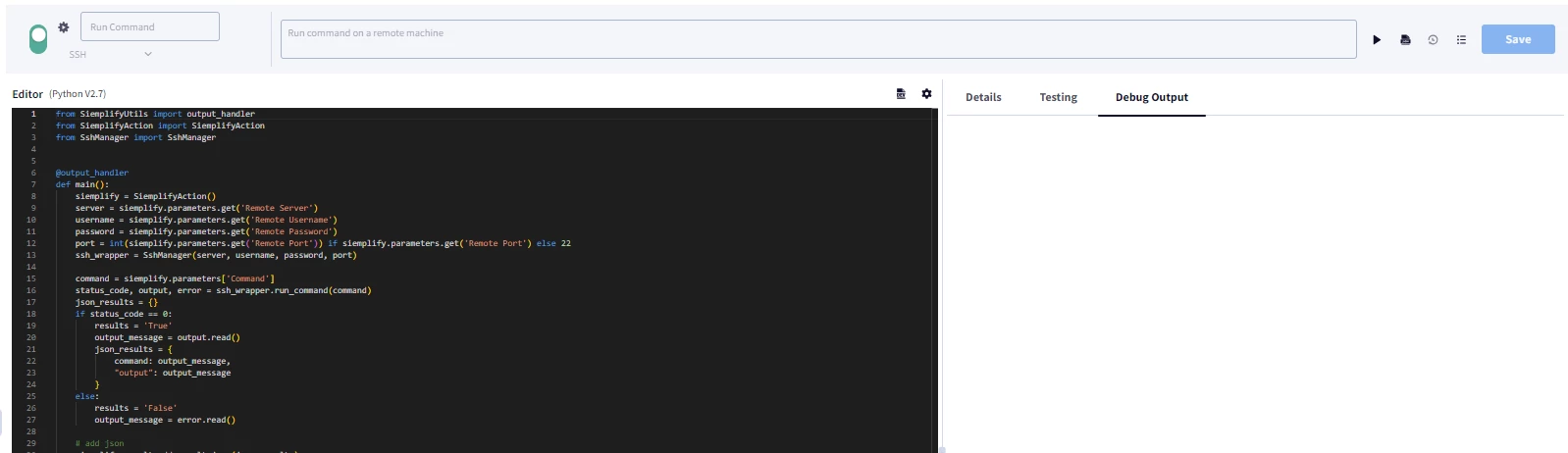
Task: Open the editor settings gear icon
Action: pos(926,94)
